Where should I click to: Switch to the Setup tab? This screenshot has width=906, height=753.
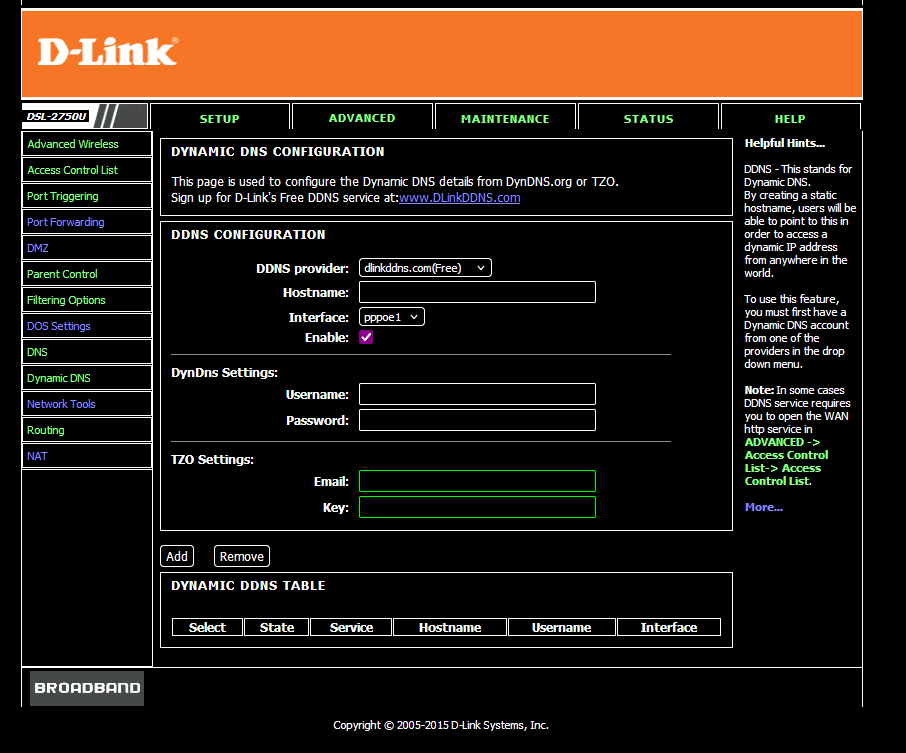pos(220,119)
